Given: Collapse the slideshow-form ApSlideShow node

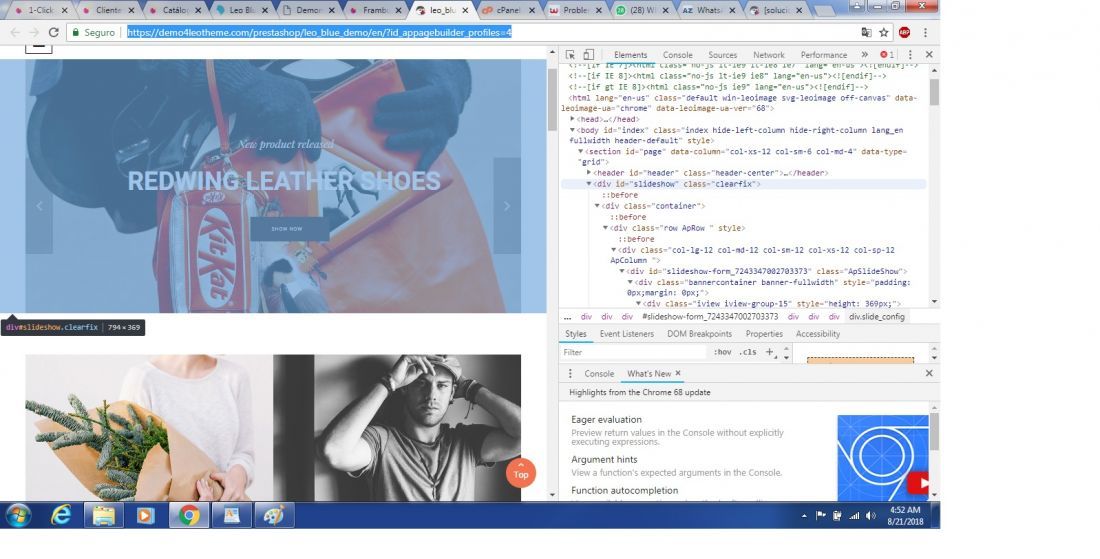Looking at the screenshot, I should (622, 271).
